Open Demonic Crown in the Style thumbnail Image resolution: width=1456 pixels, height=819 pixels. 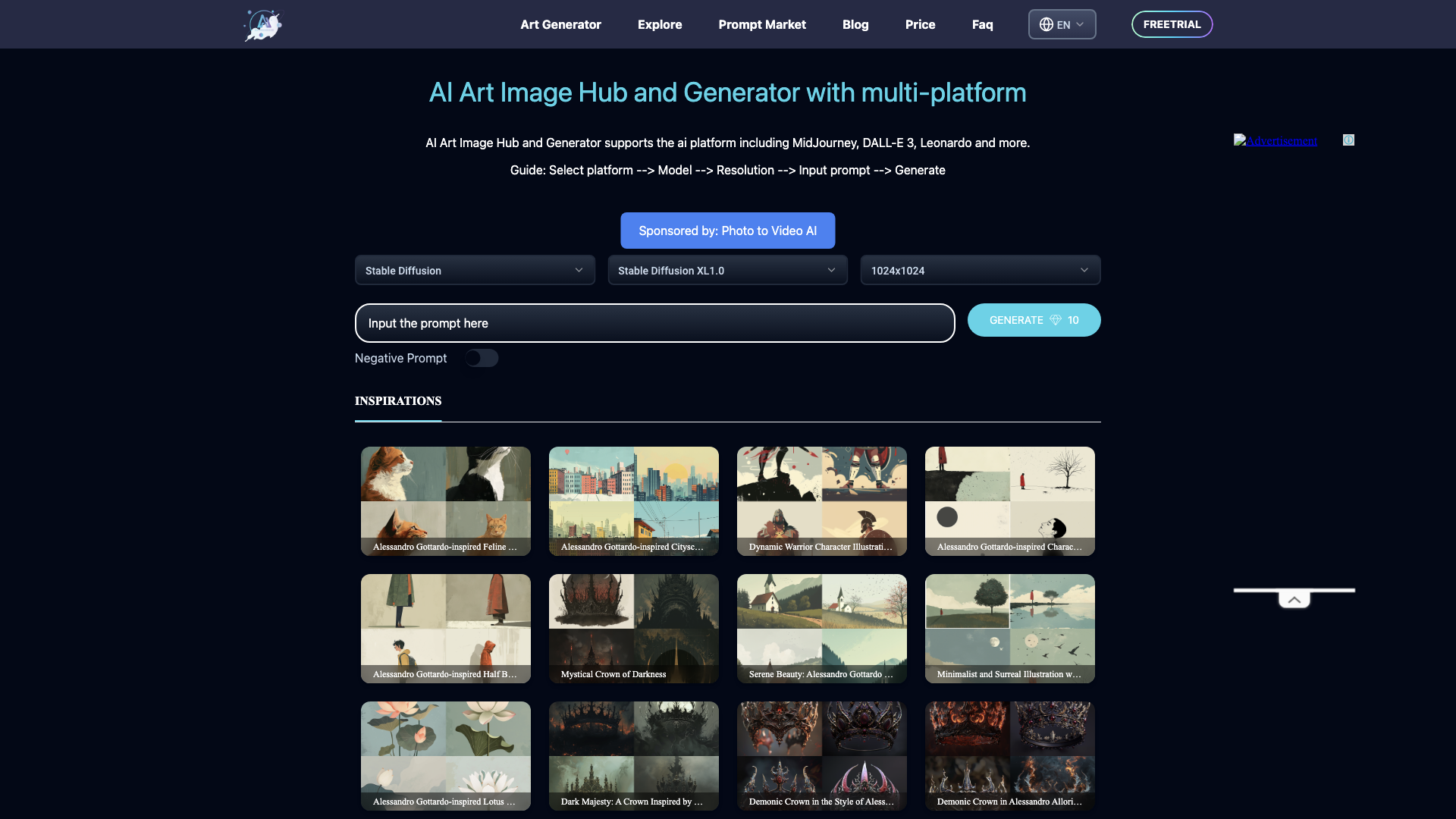(x=822, y=756)
